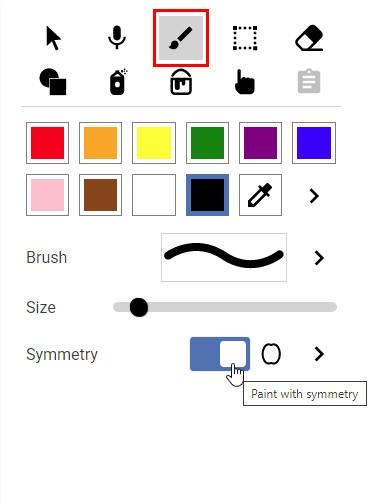Image resolution: width=370 pixels, height=504 pixels.
Task: Expand more colors with the chevron
Action: coord(314,196)
